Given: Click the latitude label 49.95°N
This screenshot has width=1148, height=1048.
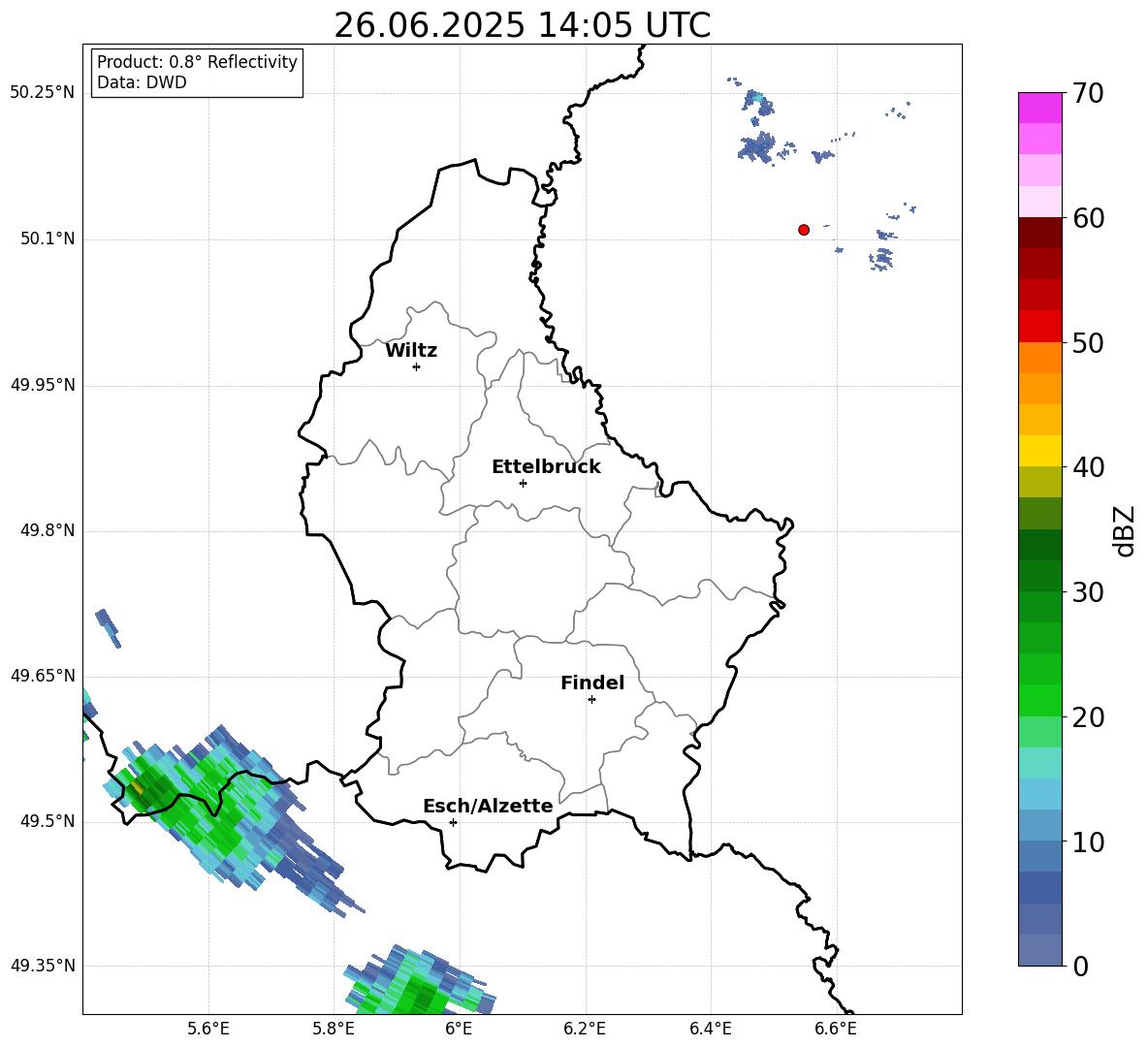Looking at the screenshot, I should (43, 385).
